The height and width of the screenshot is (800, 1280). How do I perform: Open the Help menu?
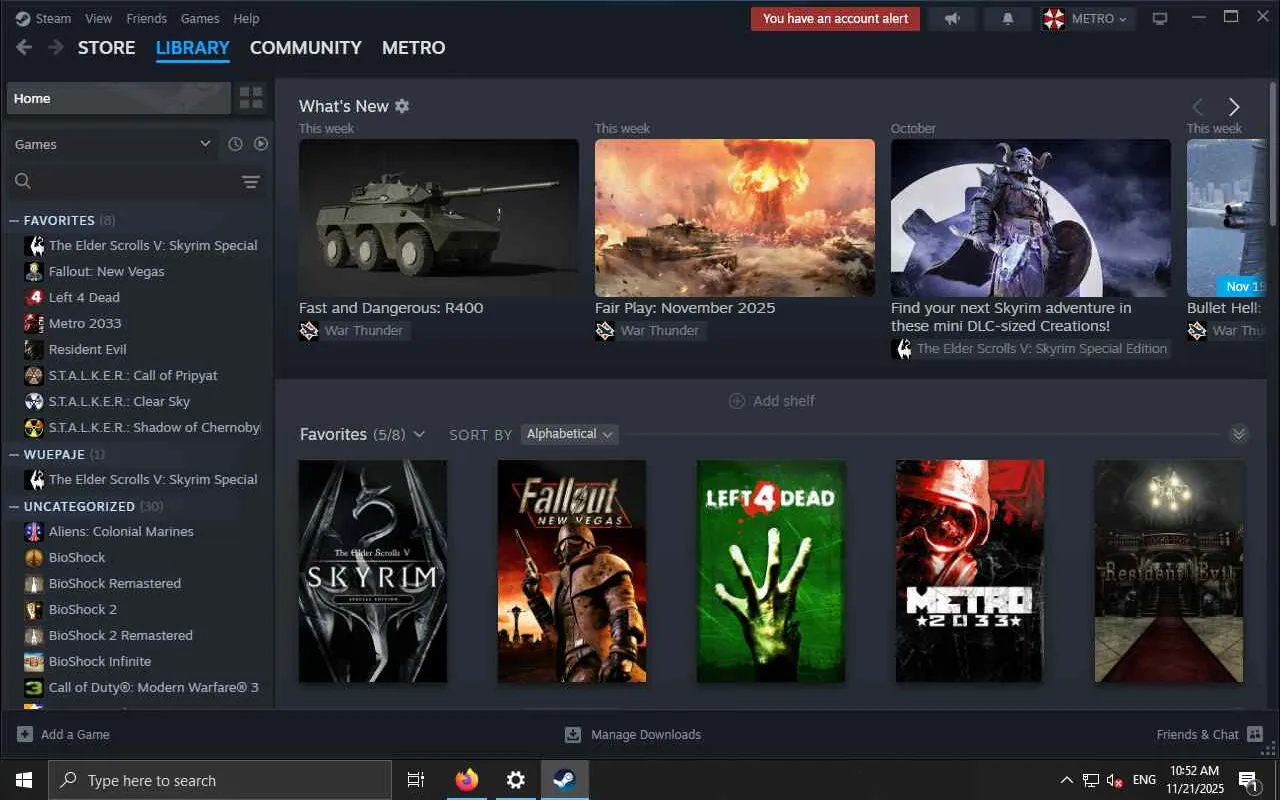[246, 18]
